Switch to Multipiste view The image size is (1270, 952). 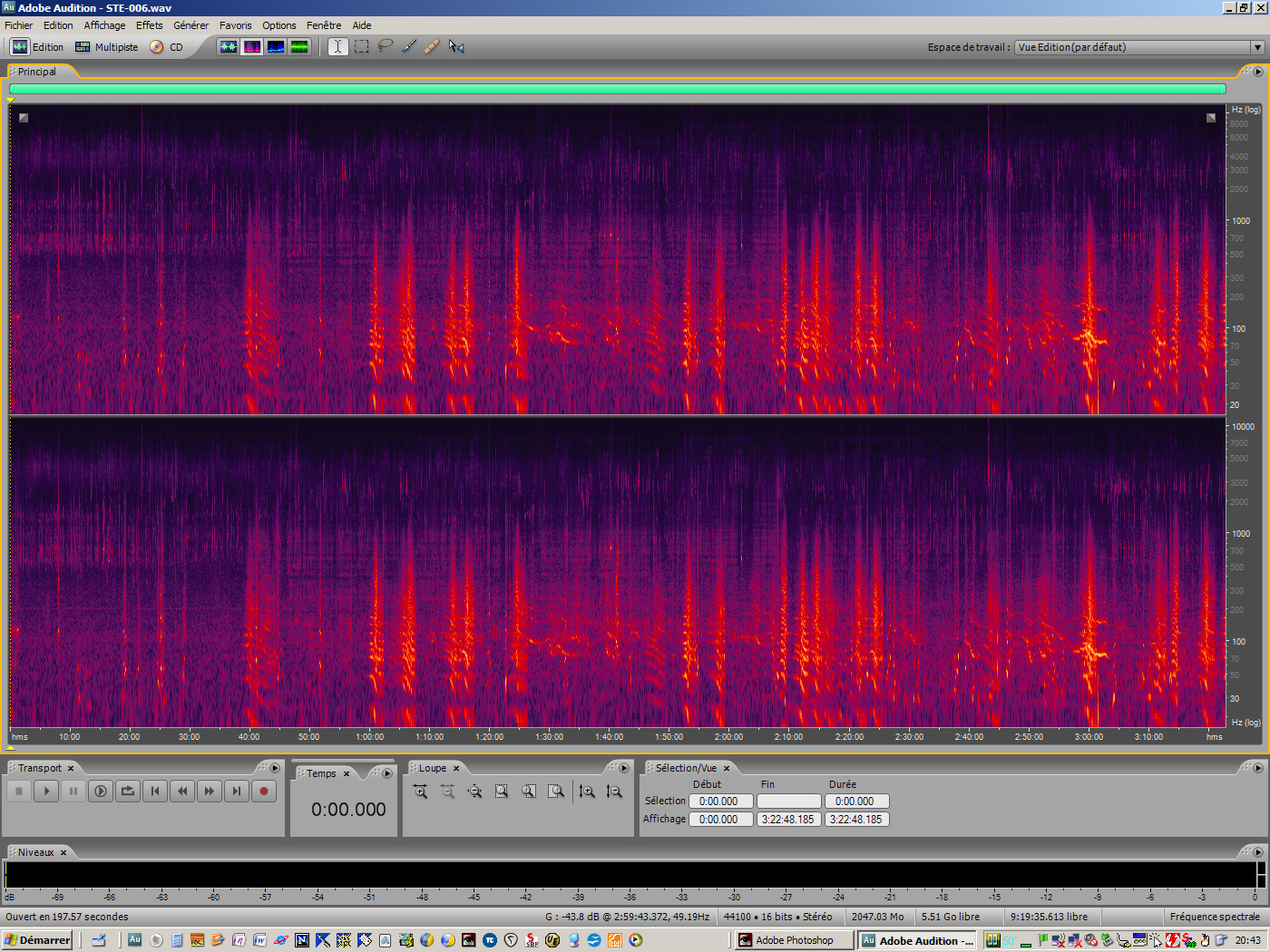point(106,46)
